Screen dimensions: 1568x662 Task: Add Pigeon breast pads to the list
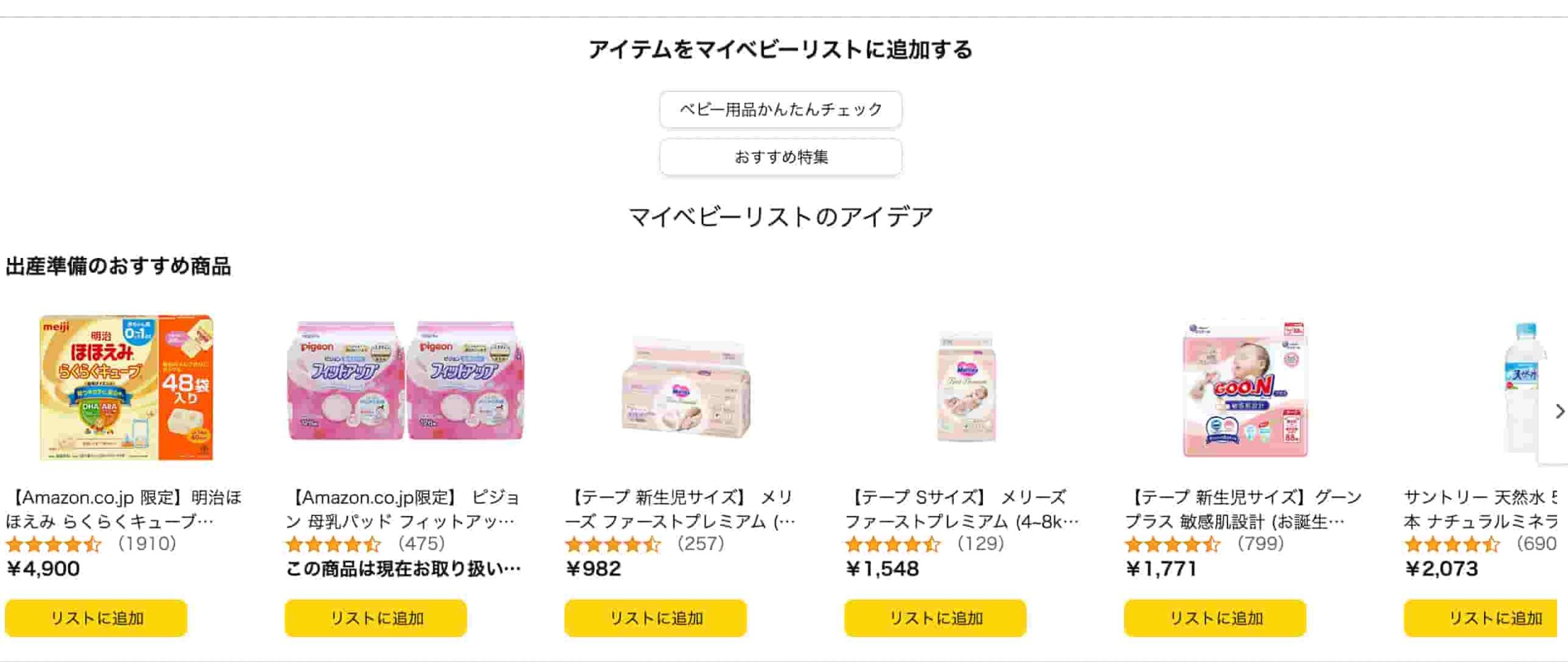pos(376,618)
